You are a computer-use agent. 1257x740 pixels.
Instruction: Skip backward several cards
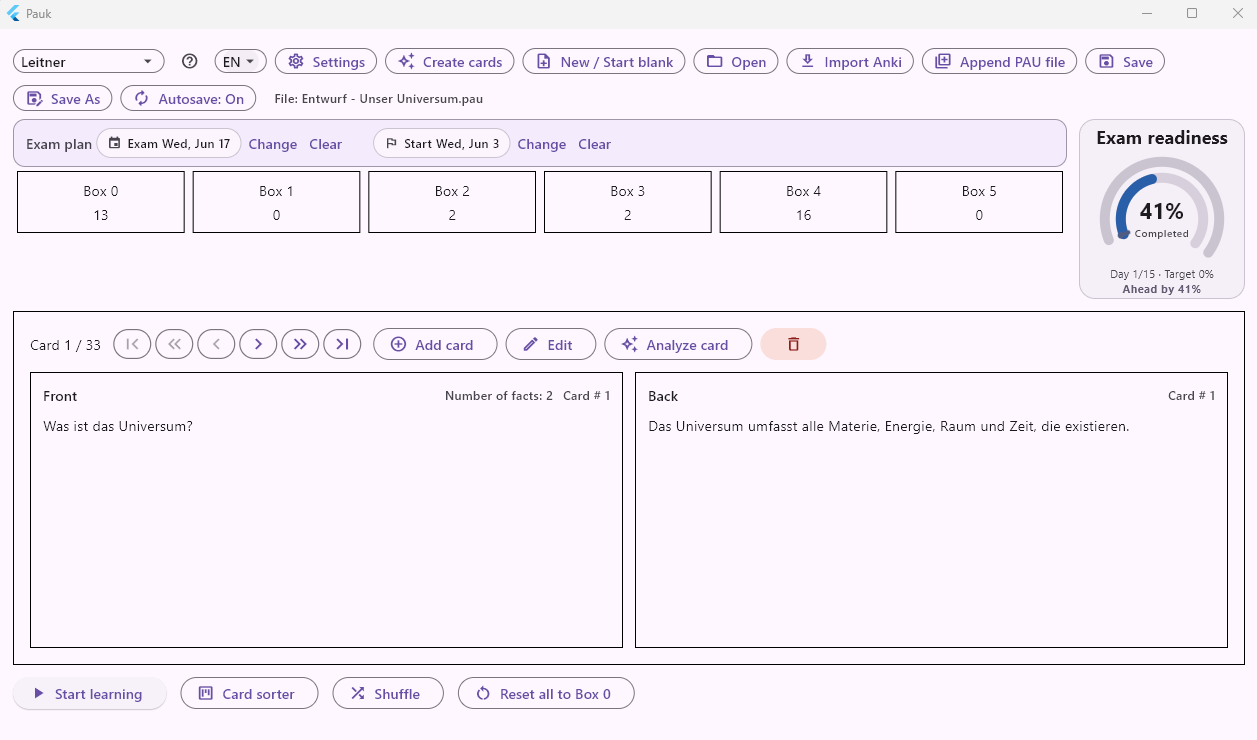pos(174,344)
